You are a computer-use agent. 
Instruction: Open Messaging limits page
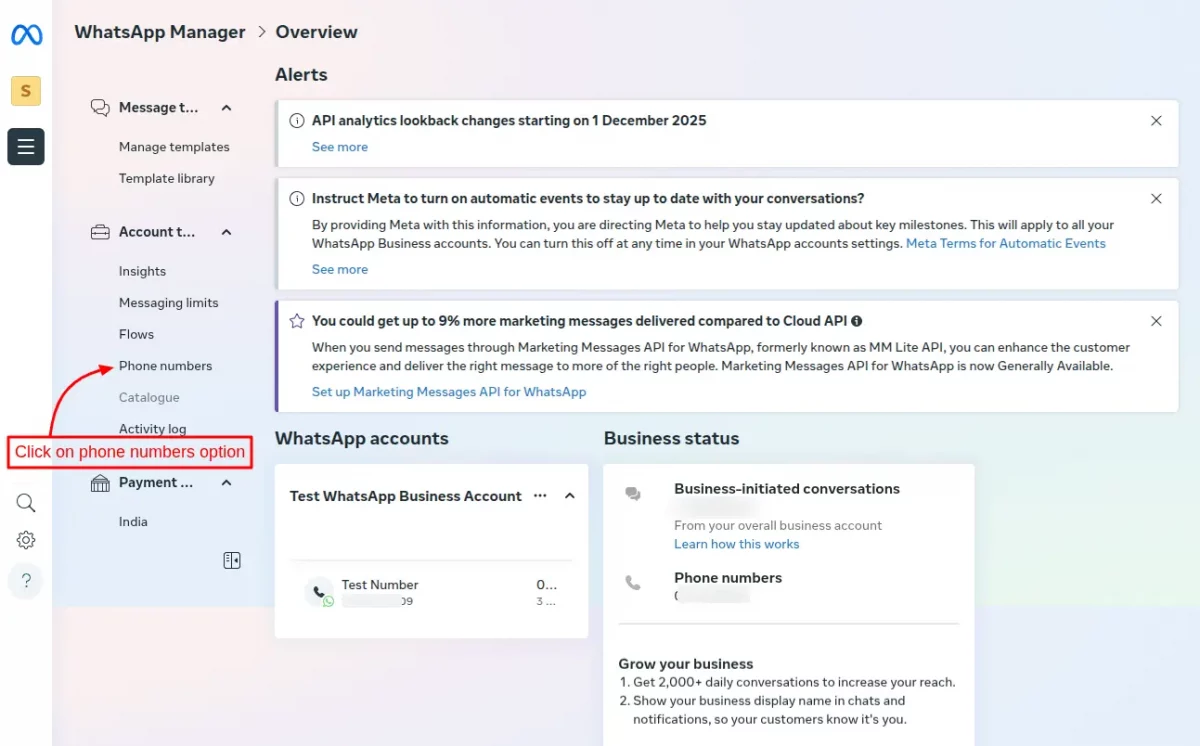pos(168,303)
